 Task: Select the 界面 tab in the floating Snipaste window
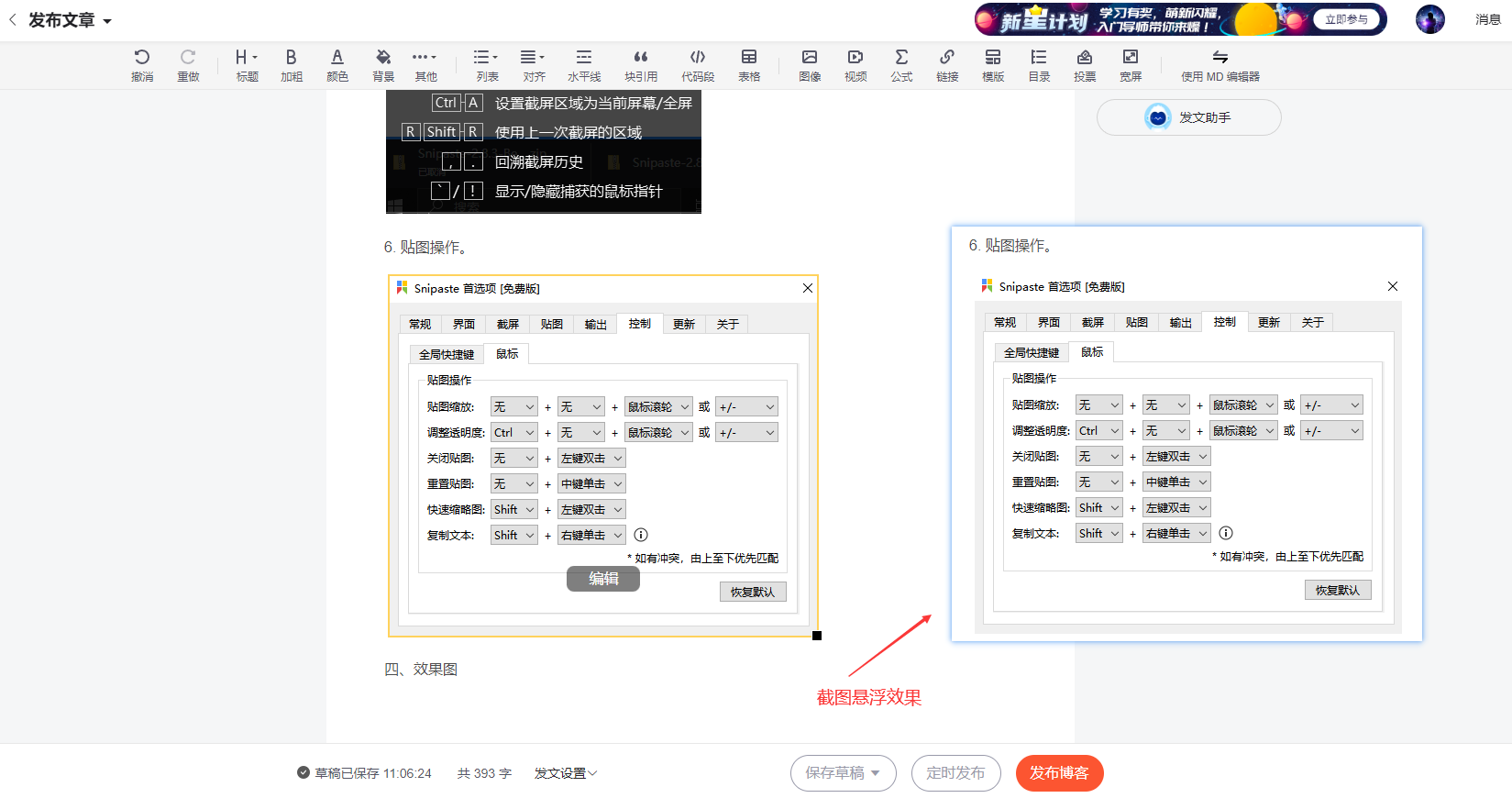pos(1049,322)
